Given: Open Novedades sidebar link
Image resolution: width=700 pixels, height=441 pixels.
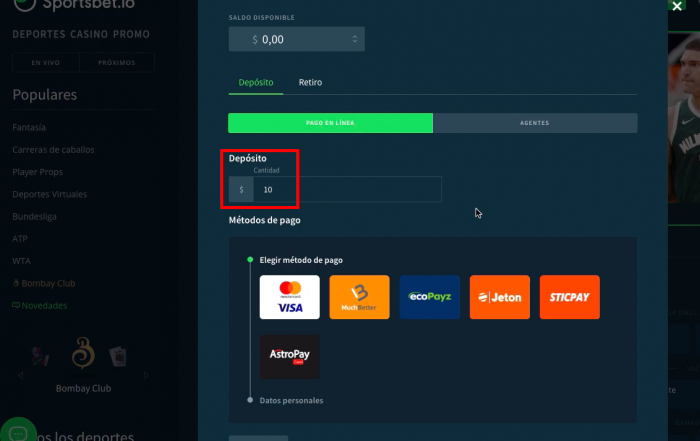Looking at the screenshot, I should coord(40,306).
